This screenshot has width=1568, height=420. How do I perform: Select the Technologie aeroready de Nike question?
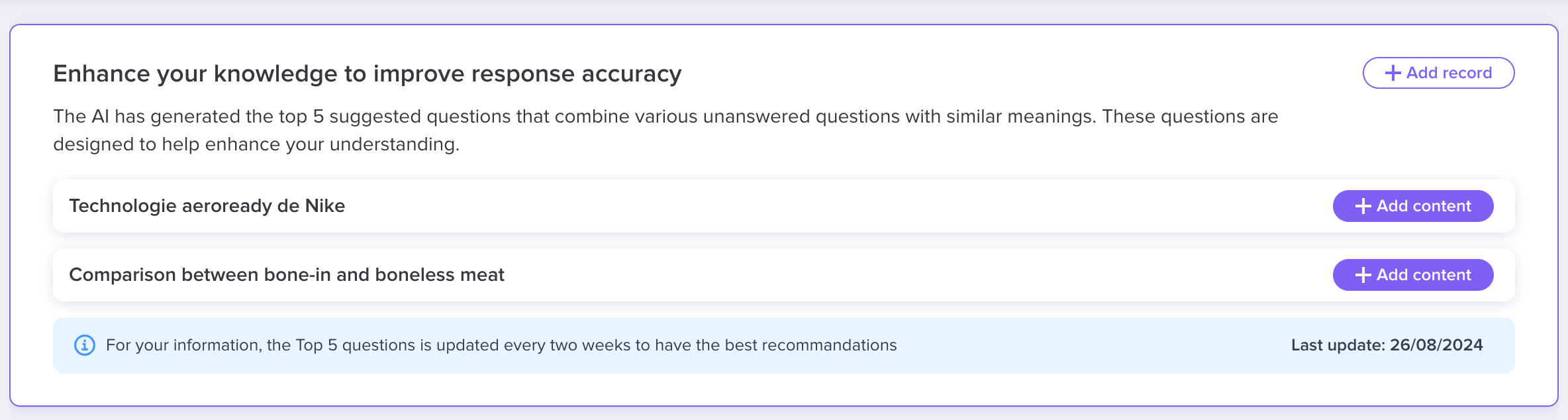[207, 206]
